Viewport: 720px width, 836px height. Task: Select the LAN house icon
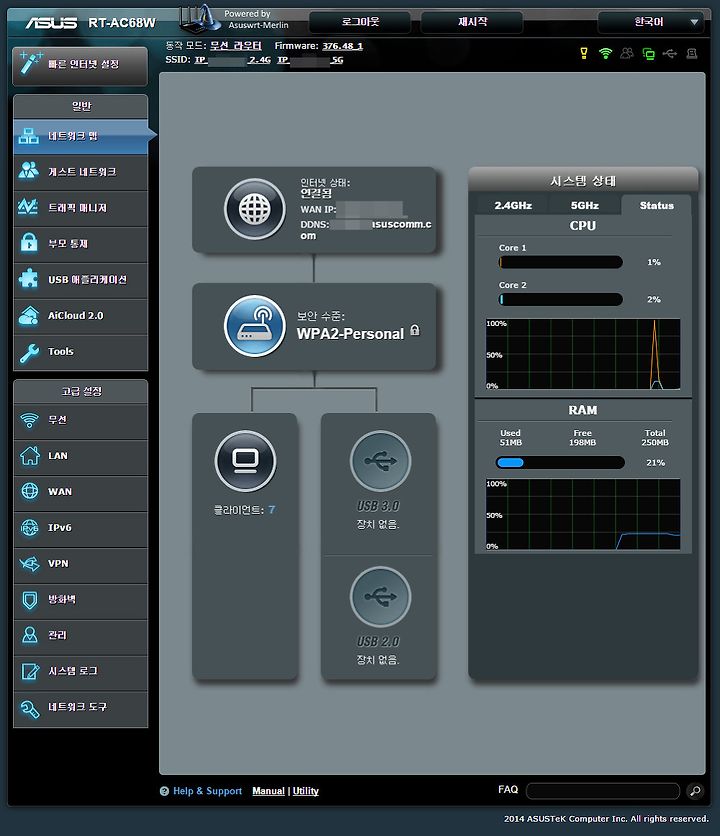tap(30, 455)
